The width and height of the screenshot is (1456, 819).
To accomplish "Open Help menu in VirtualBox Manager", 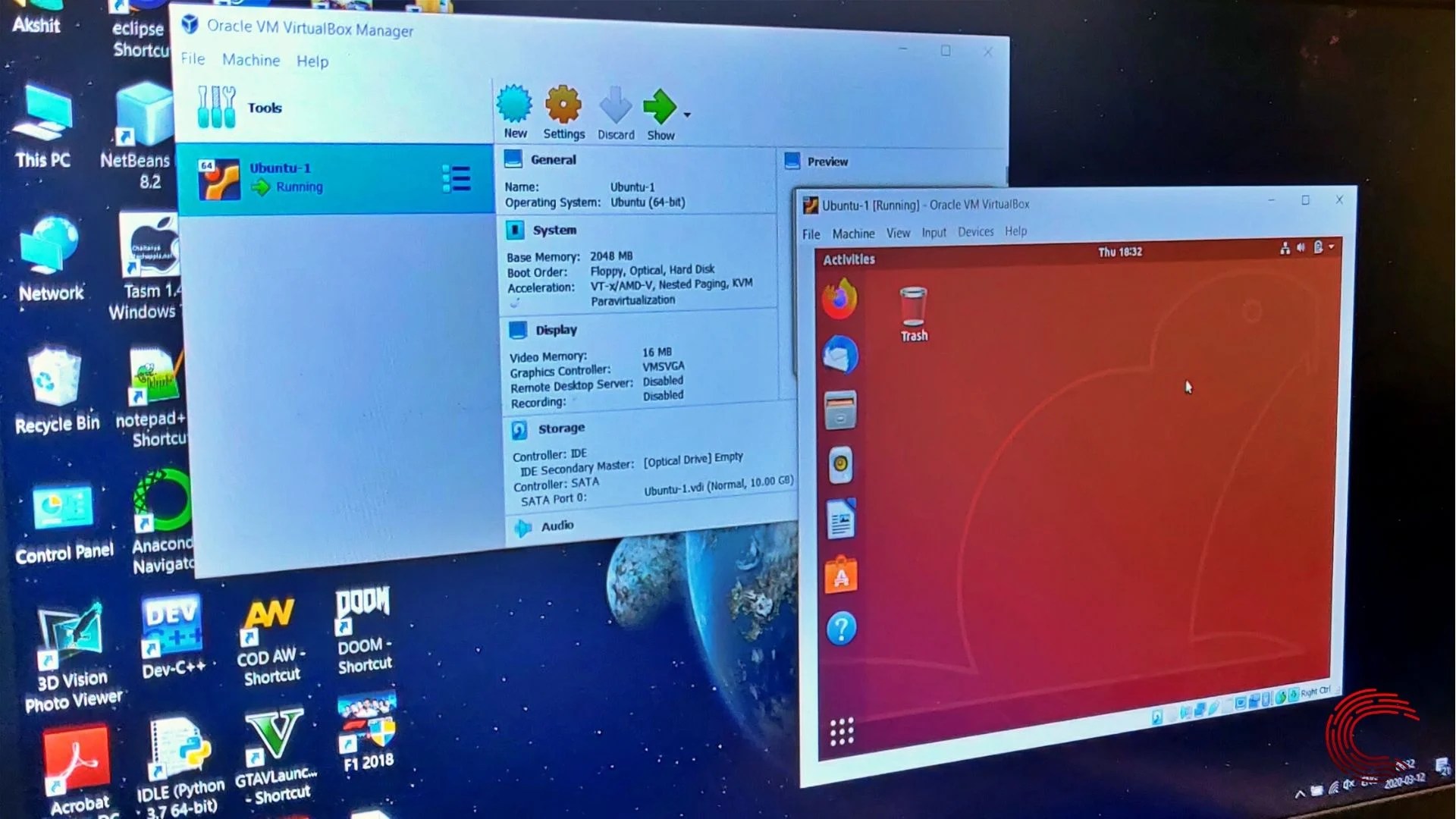I will [312, 61].
